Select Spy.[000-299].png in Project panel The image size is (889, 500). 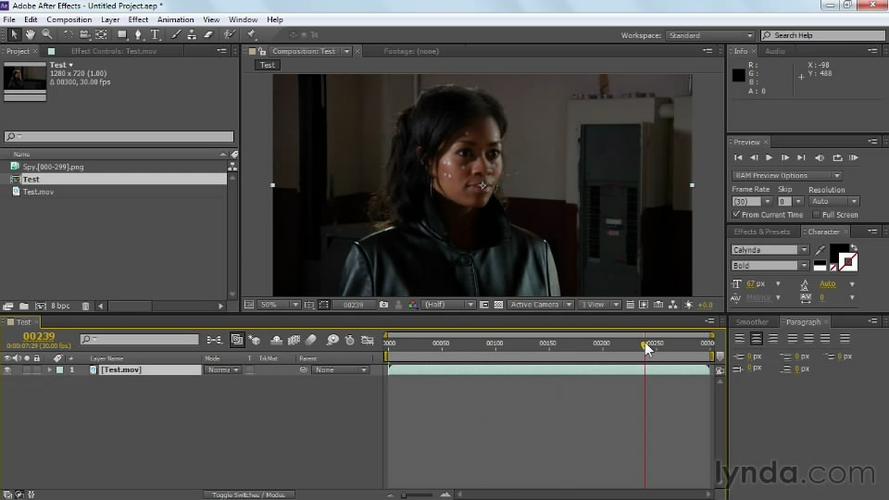pos(53,167)
